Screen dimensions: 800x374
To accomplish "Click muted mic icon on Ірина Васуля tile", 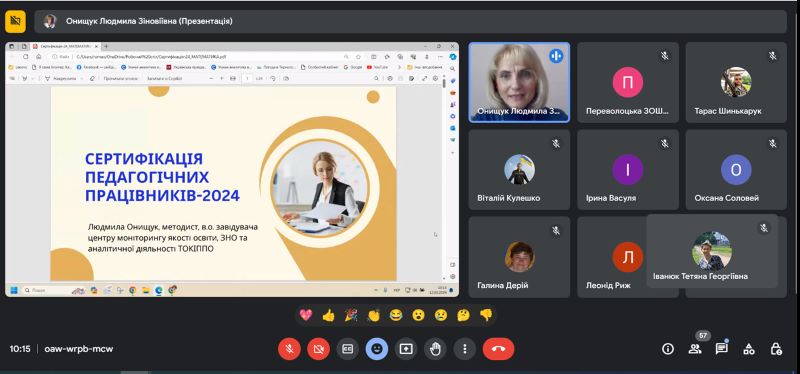I will click(664, 144).
